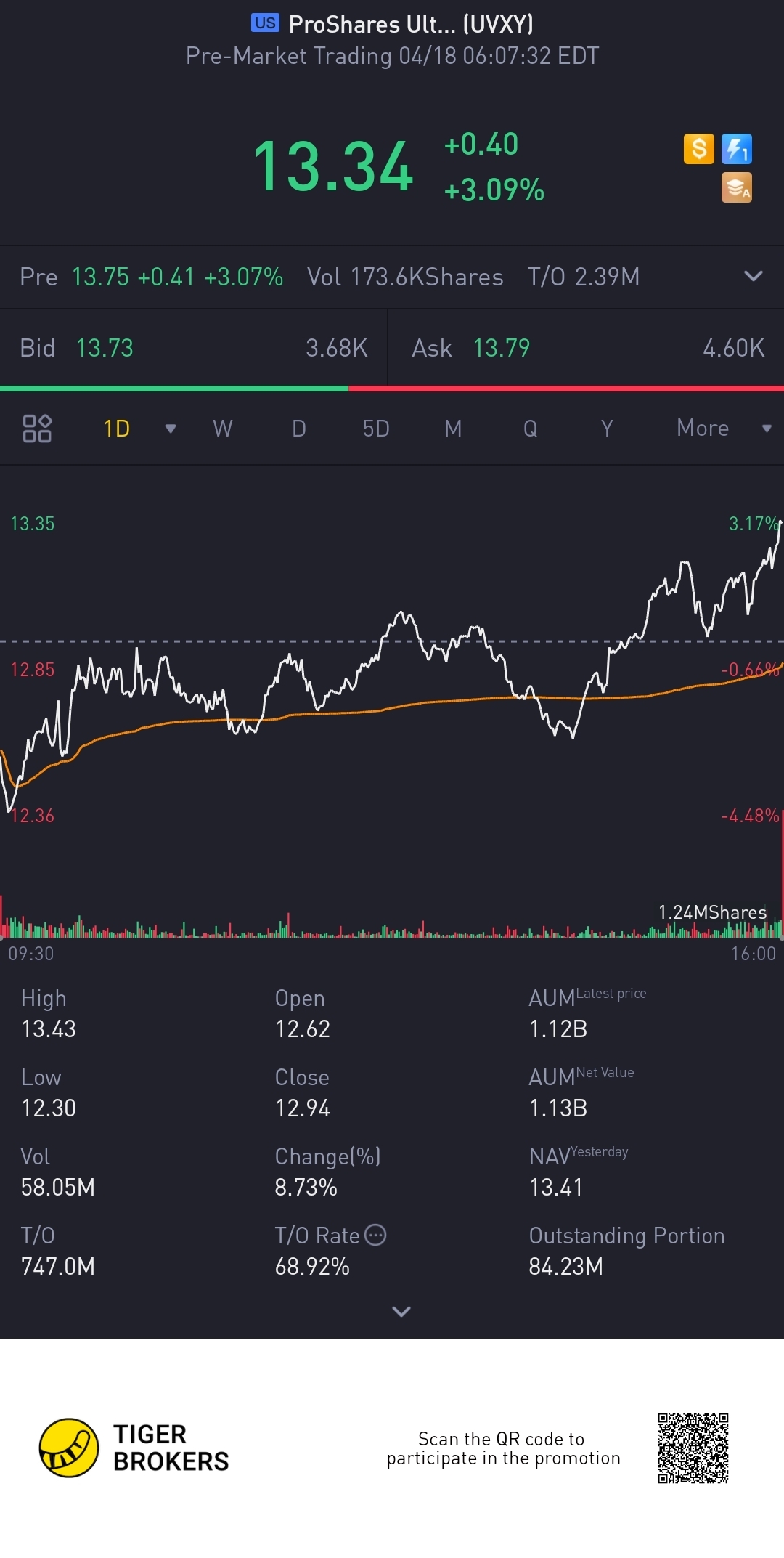The width and height of the screenshot is (784, 1558).
Task: Tap the 13.35 chart high label
Action: point(32,524)
